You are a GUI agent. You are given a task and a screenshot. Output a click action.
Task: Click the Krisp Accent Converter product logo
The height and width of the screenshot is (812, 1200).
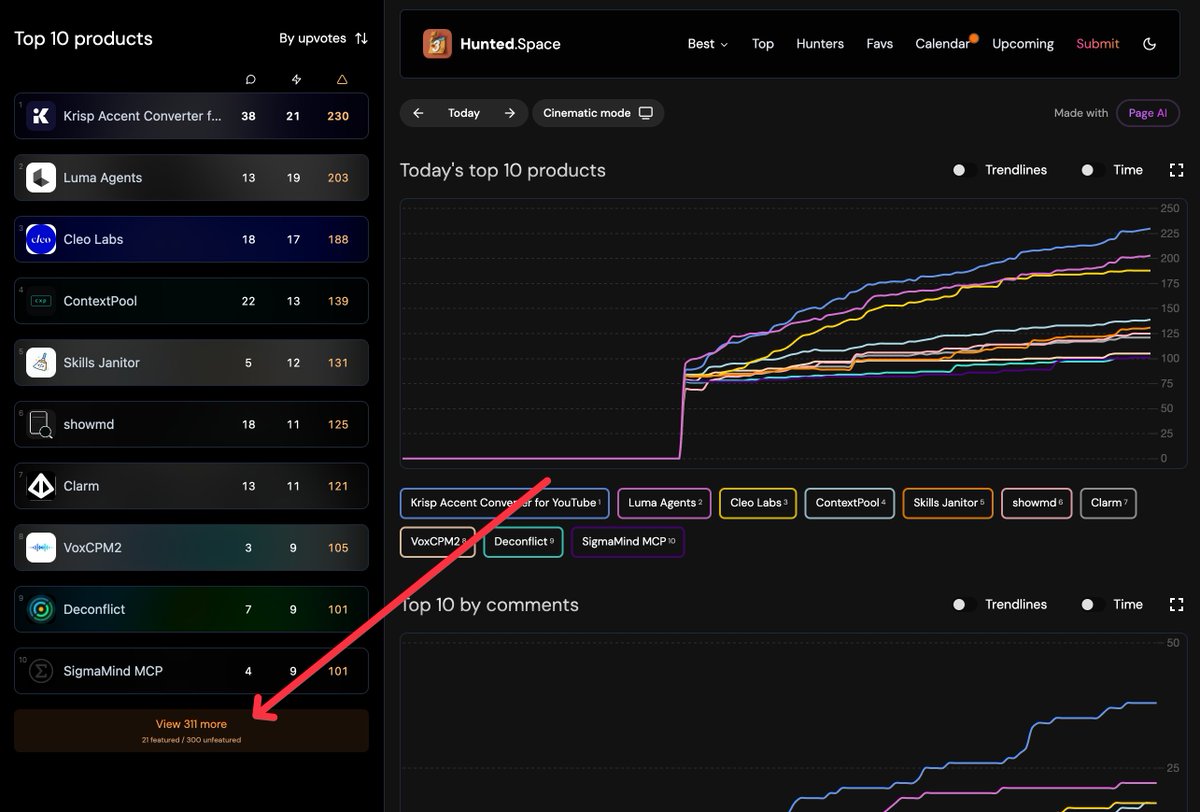[41, 116]
